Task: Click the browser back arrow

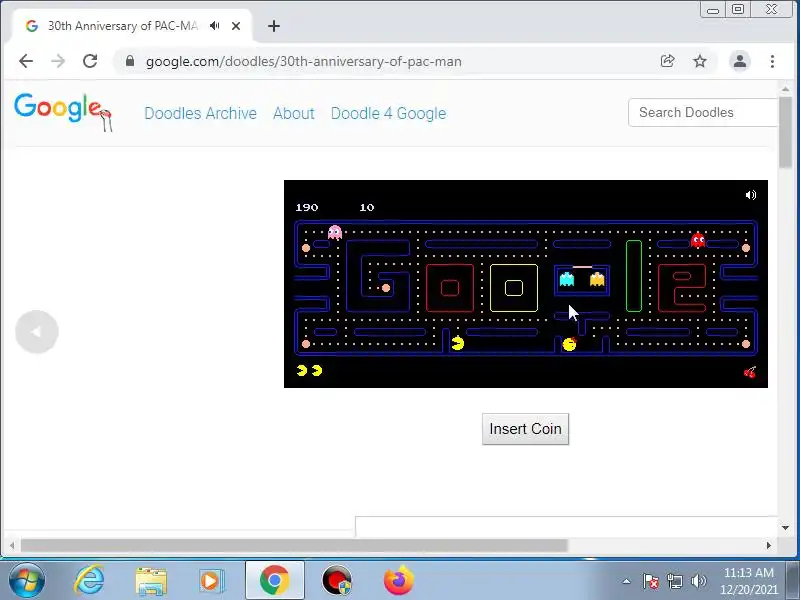Action: pyautogui.click(x=26, y=61)
